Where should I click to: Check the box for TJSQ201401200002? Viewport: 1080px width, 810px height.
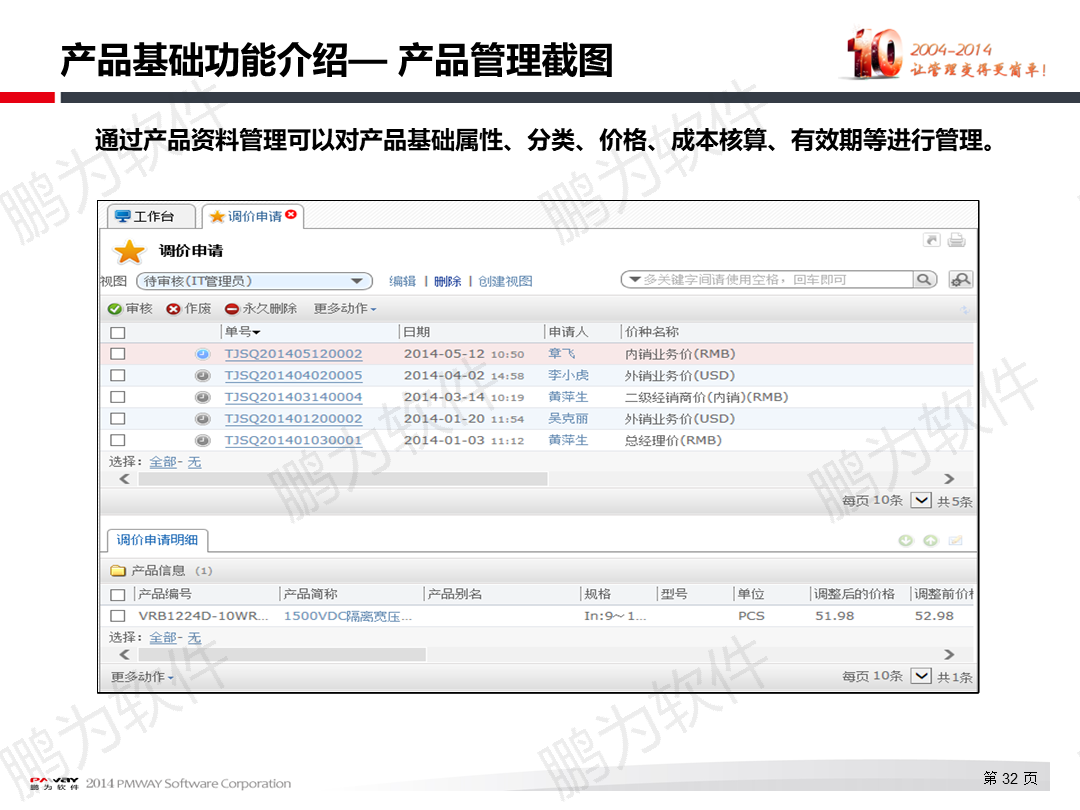118,419
